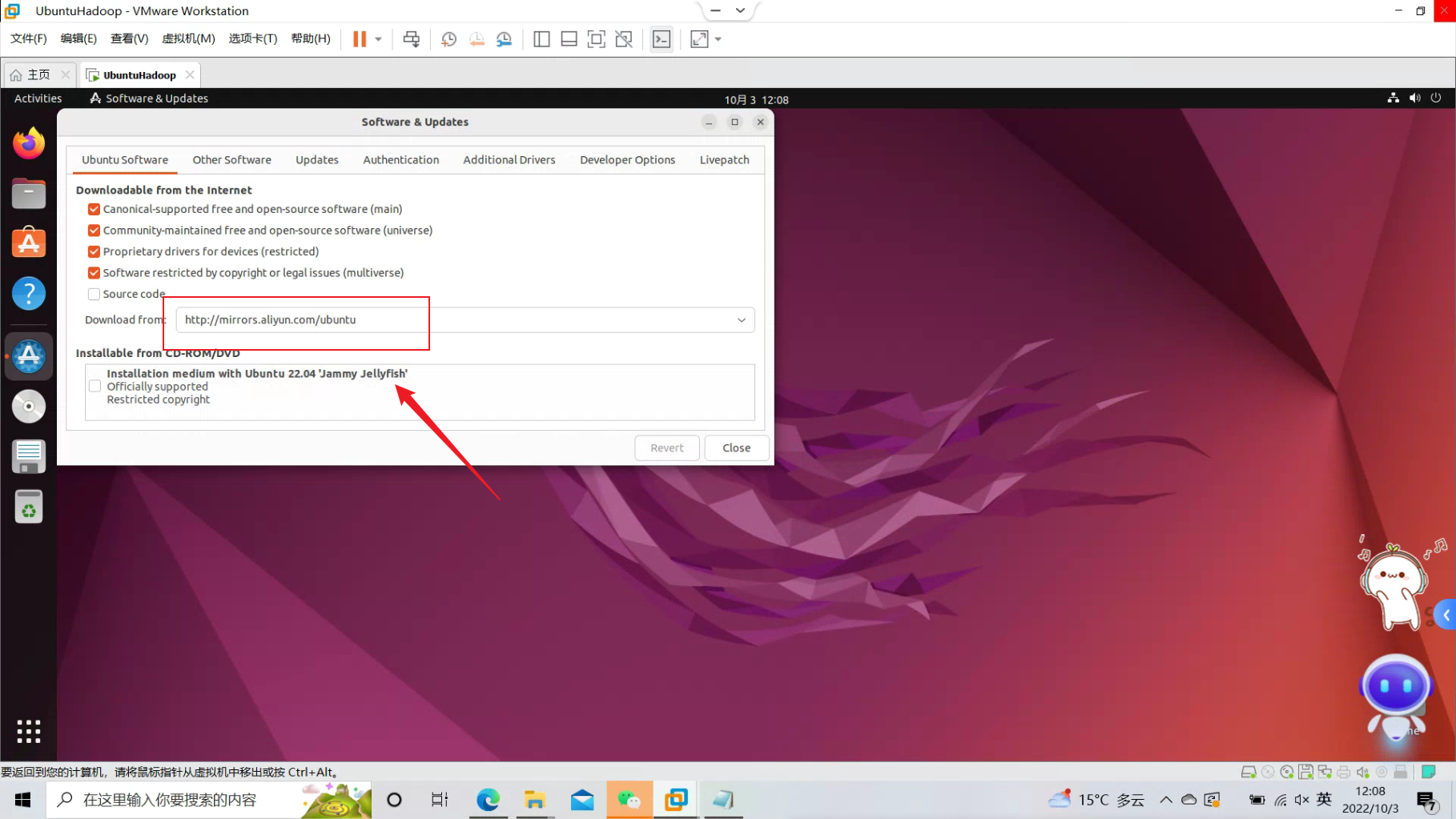
Task: Open the 文件(F) menu
Action: 29,38
